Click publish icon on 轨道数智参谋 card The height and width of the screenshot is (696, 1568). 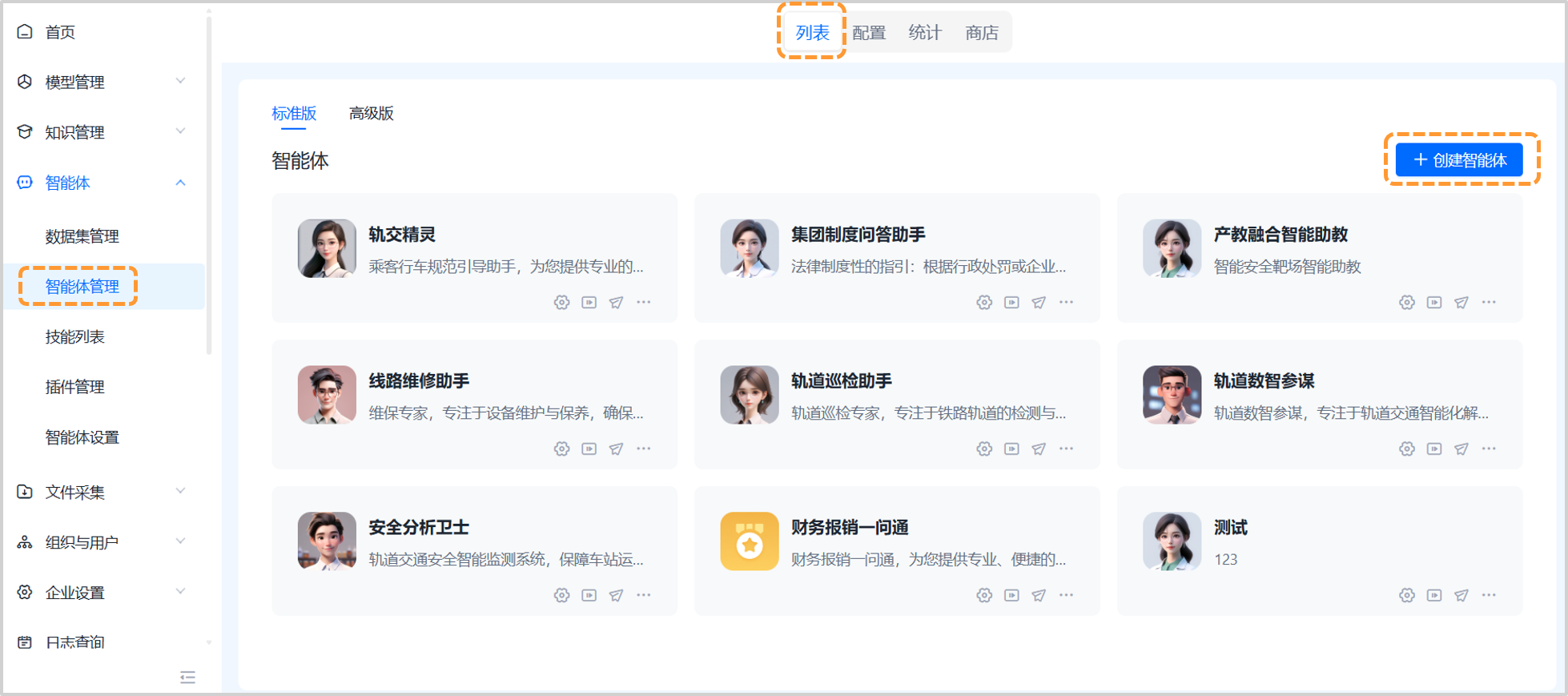click(1461, 449)
